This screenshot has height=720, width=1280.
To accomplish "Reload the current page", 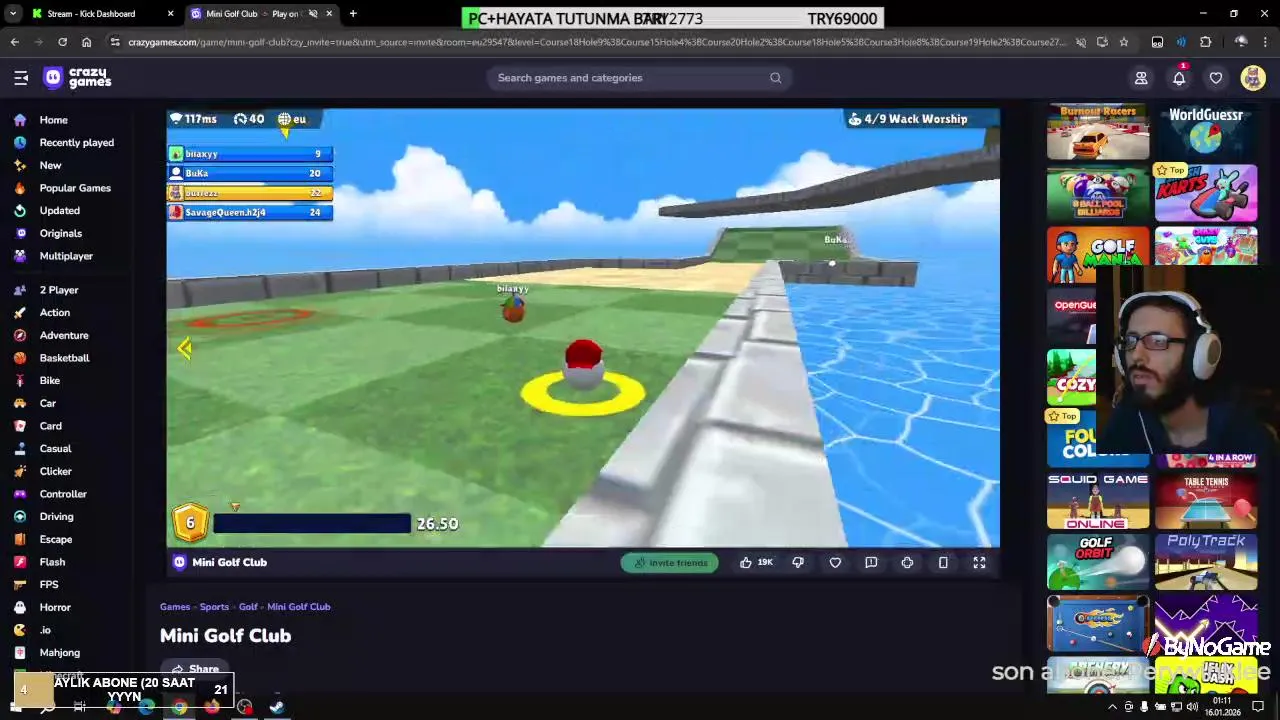I will point(62,42).
